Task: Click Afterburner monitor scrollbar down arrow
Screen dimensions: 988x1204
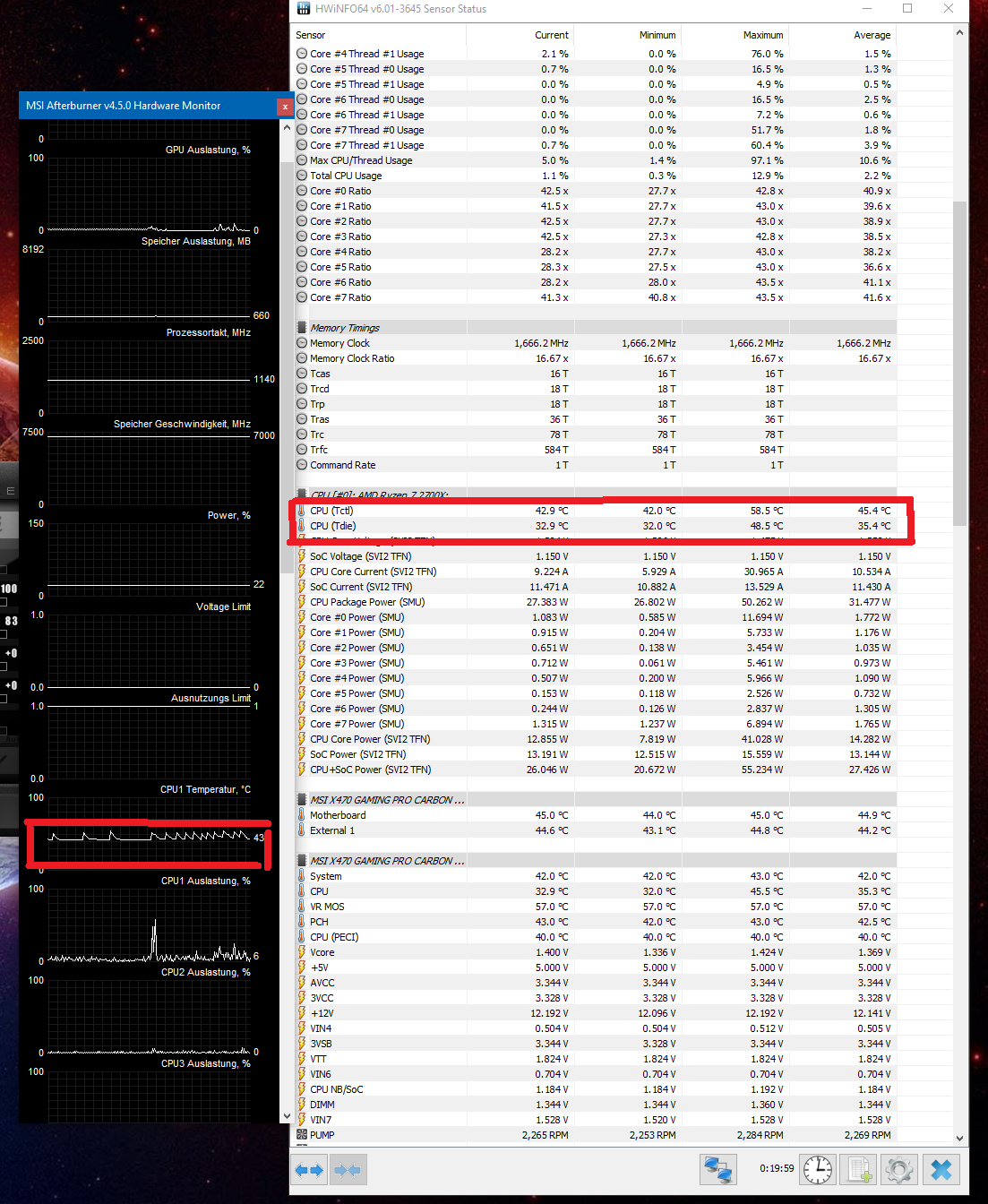Action: pyautogui.click(x=287, y=1116)
